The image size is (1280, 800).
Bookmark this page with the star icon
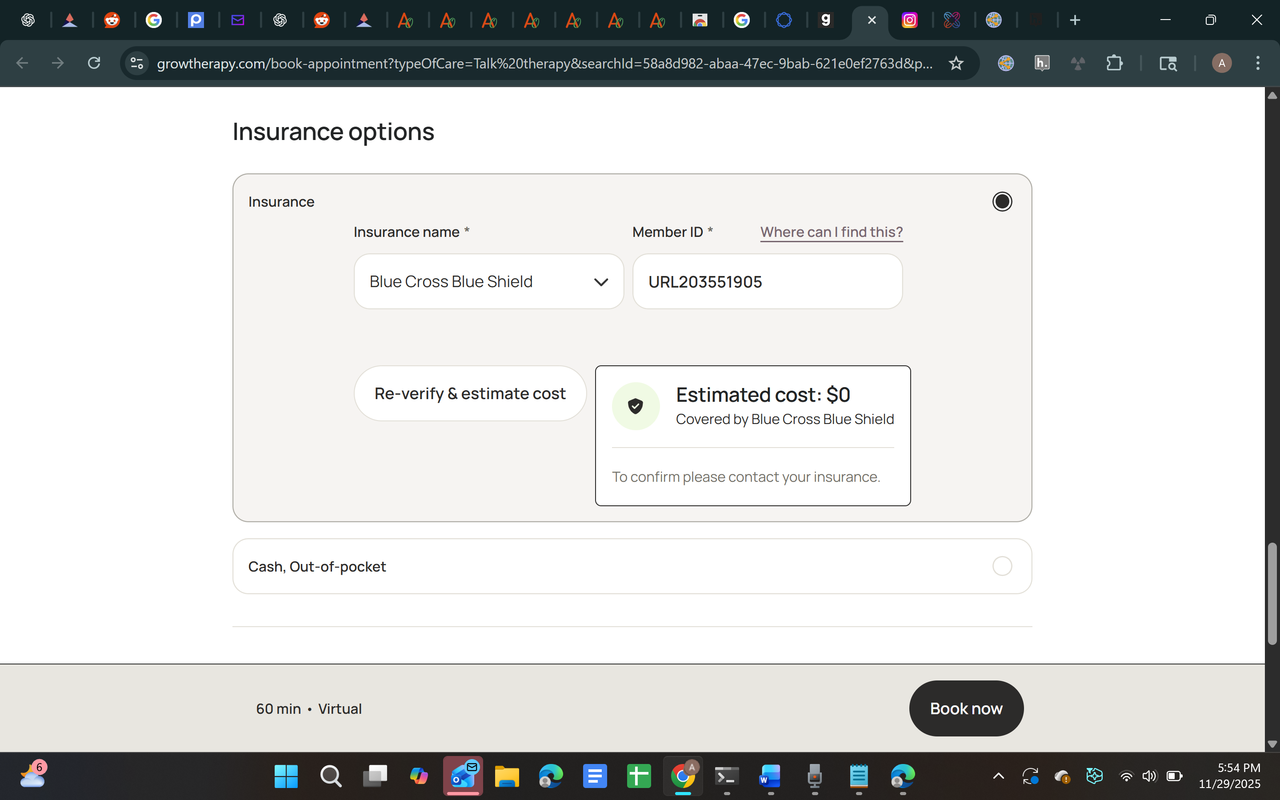point(956,63)
